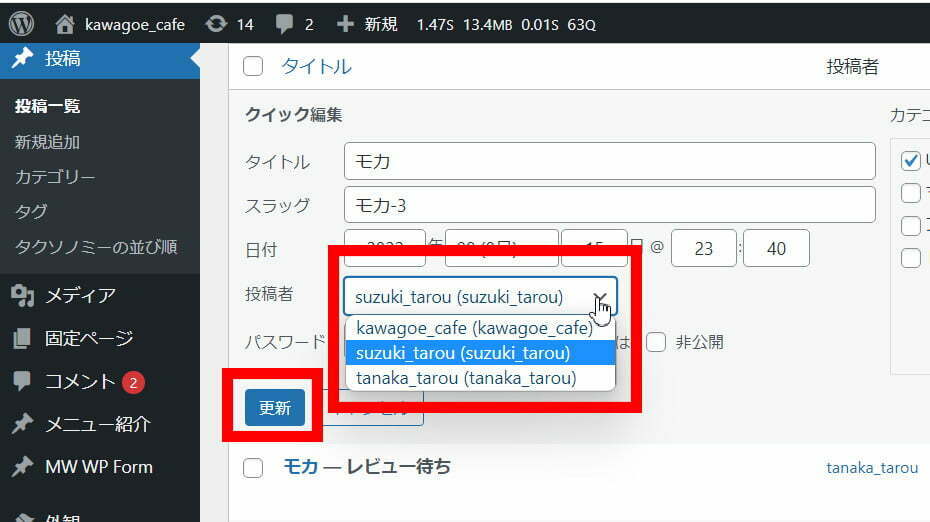Click the 更新 update button
930x522 pixels.
[275, 408]
